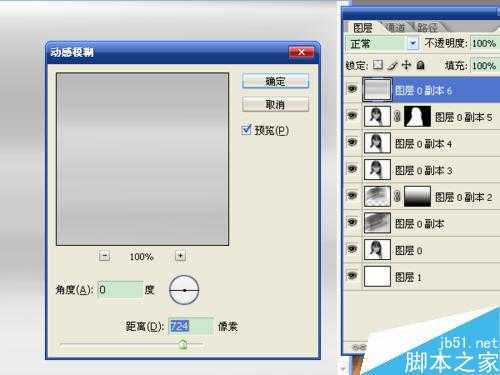Screen dimensions: 500x375
Task: Zoom out the preview with minus button
Action: click(x=104, y=256)
